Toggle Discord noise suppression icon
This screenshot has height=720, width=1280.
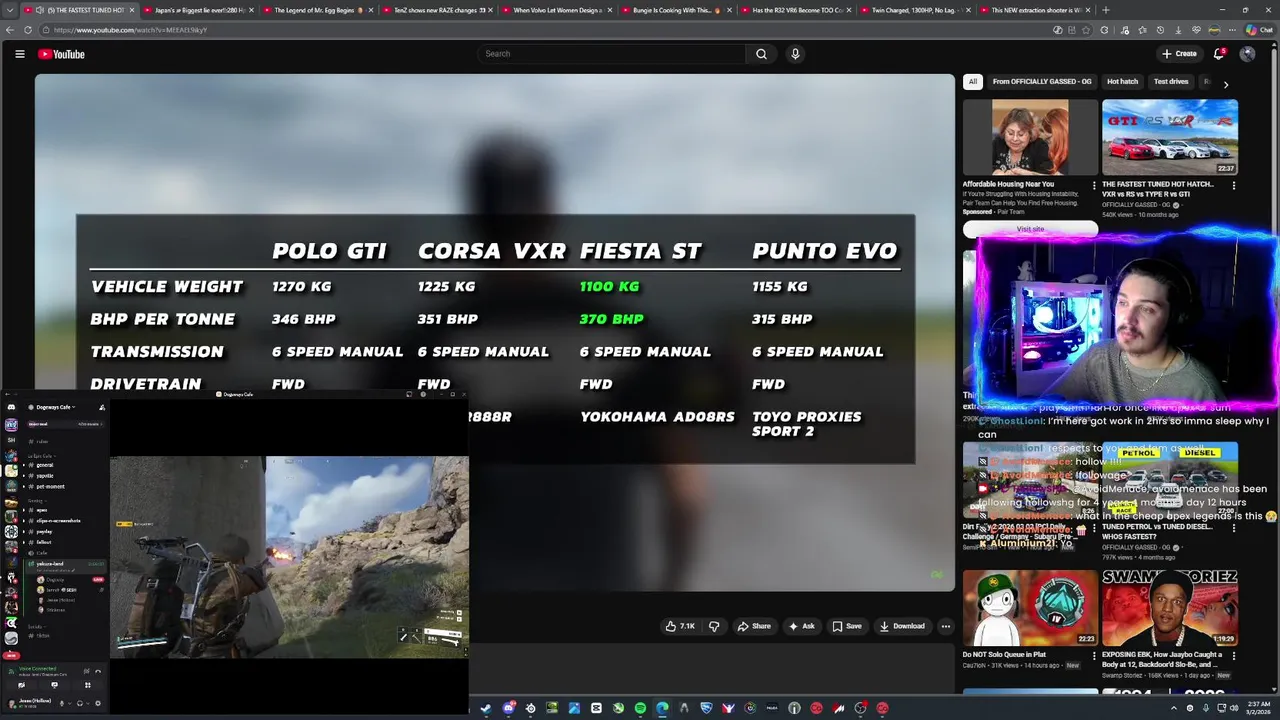click(86, 672)
